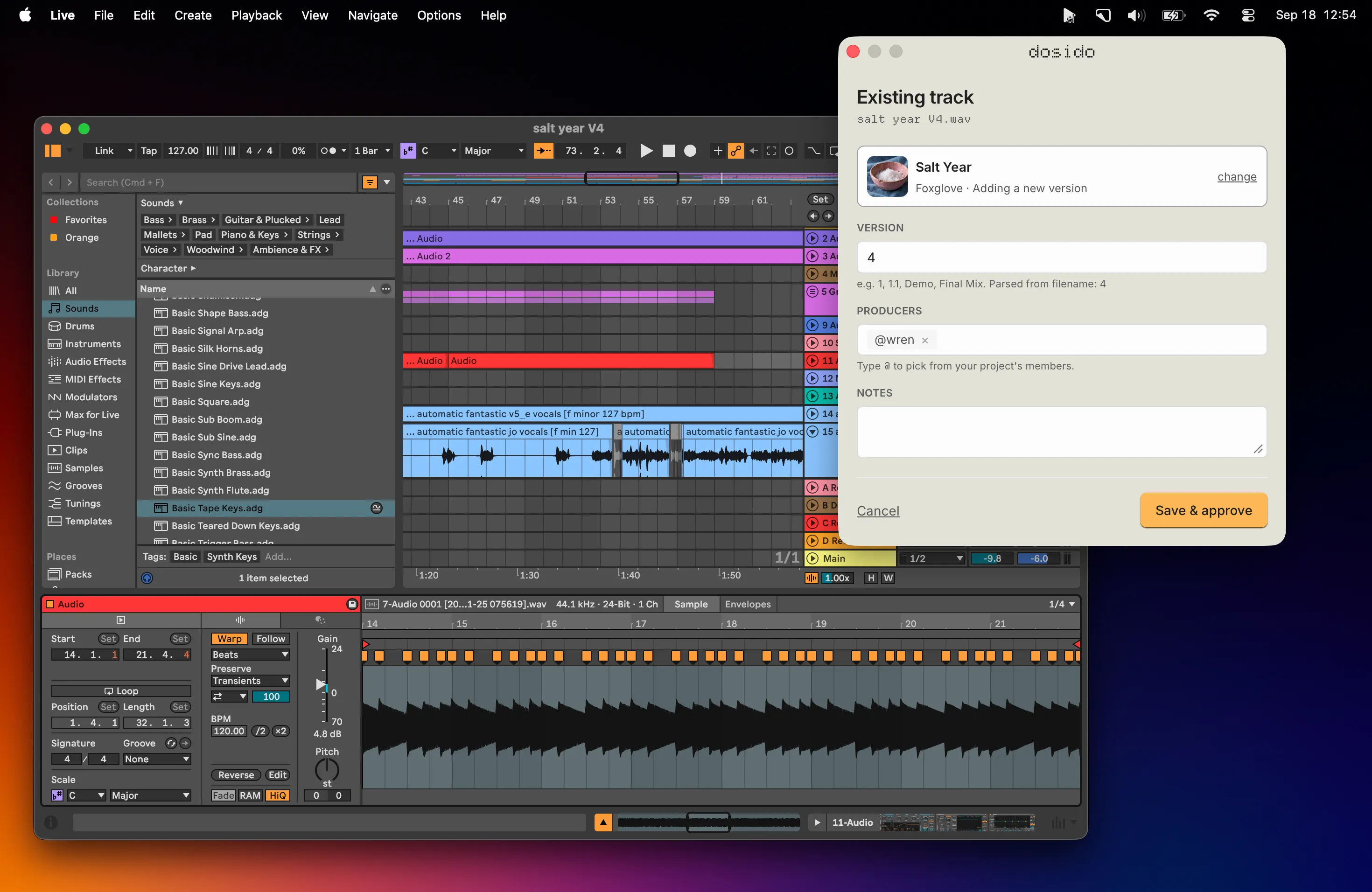Open the Beats warp mode dropdown
This screenshot has width=1372, height=892.
coord(250,655)
